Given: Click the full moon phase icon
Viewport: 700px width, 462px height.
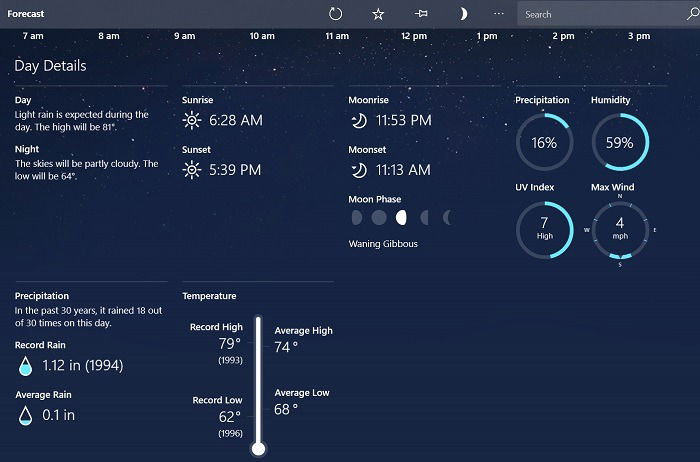Looking at the screenshot, I should pyautogui.click(x=379, y=218).
